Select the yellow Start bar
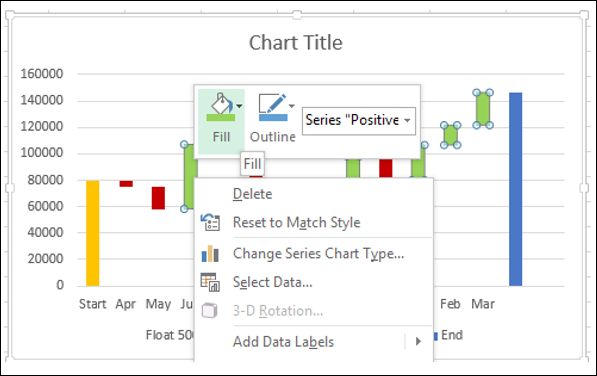Image resolution: width=597 pixels, height=376 pixels. pos(93,233)
